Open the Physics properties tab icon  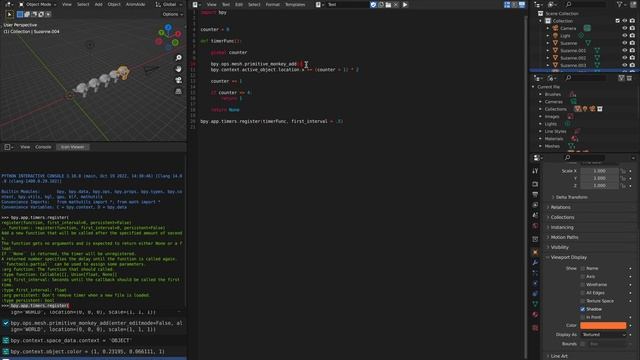(535, 283)
